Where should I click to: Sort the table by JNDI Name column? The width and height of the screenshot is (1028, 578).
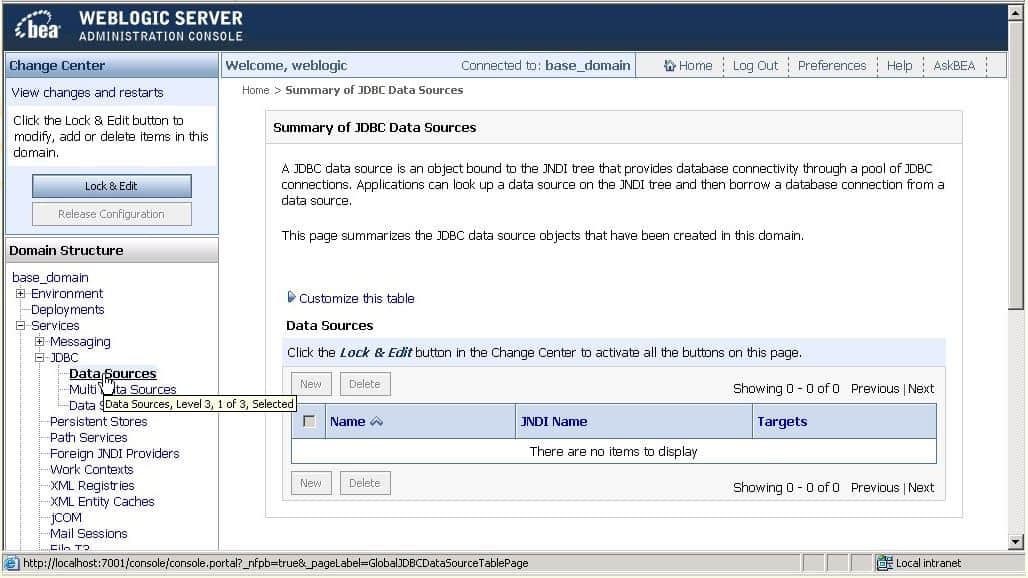coord(554,421)
